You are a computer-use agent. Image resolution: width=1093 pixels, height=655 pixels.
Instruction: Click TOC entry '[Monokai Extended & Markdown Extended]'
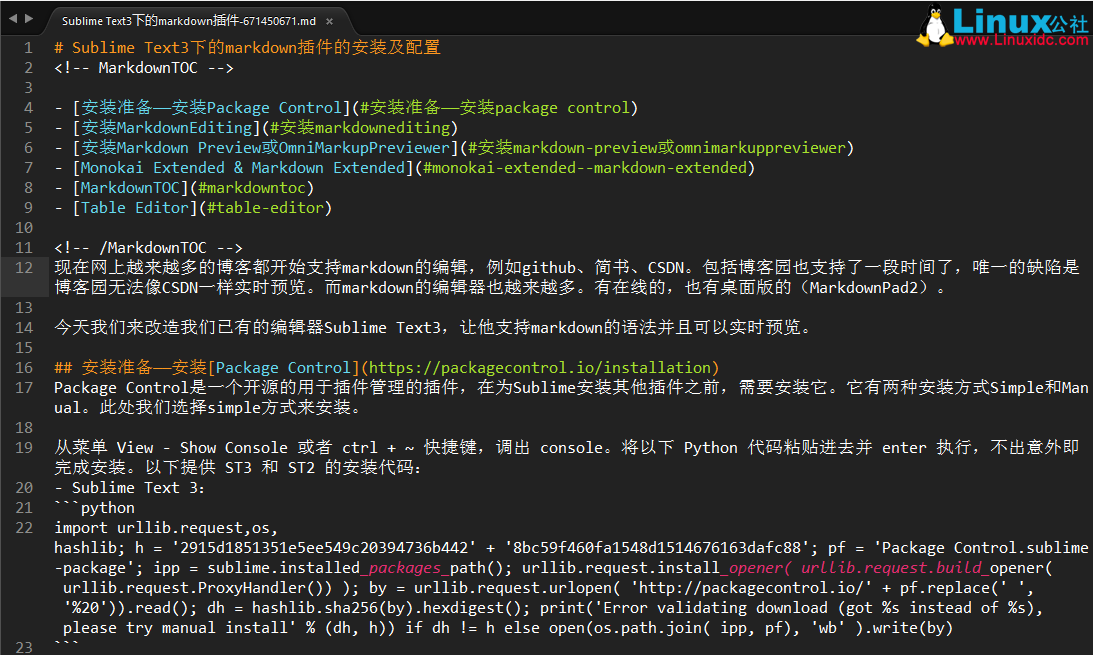243,168
